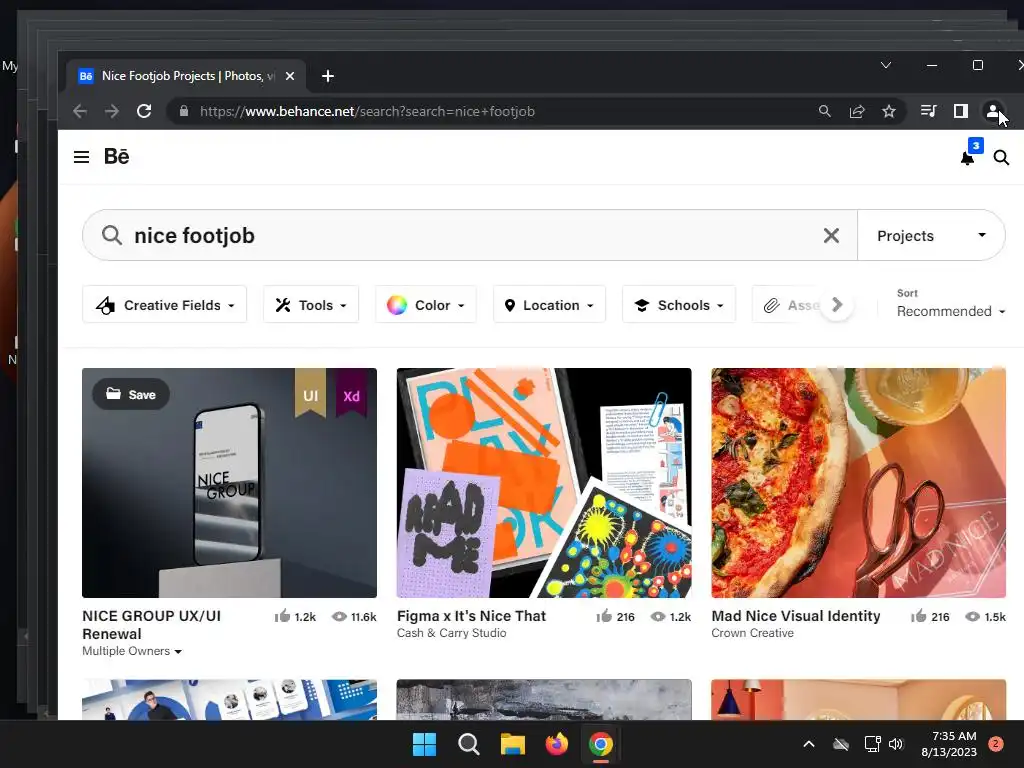Open the media control icon in toolbar
Viewport: 1024px width, 768px height.
[928, 111]
